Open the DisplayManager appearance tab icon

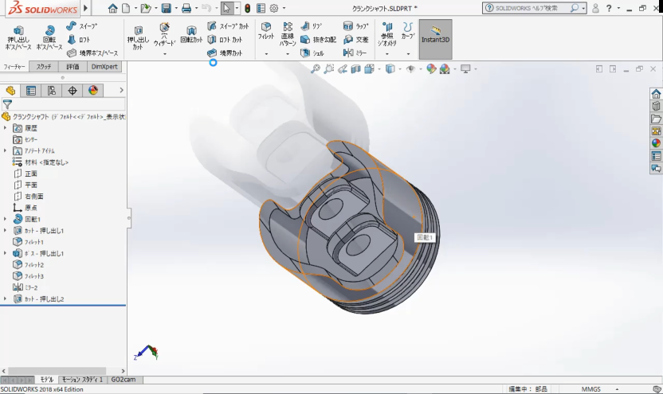pos(93,90)
